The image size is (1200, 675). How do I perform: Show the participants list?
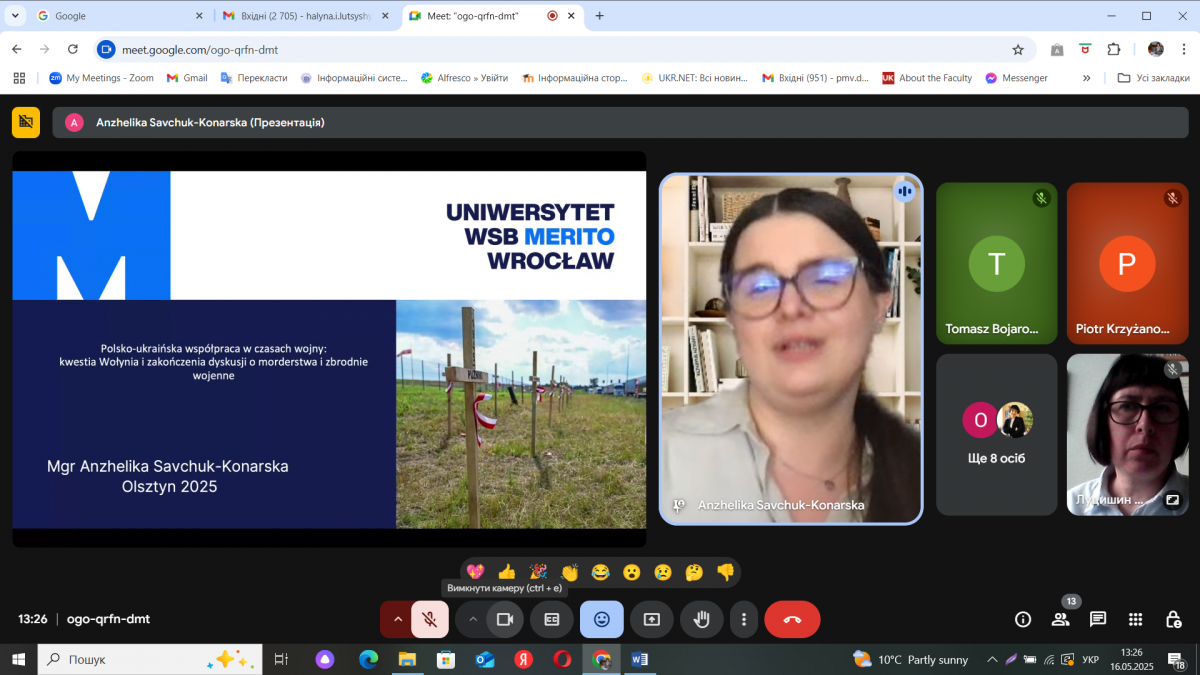tap(1060, 620)
